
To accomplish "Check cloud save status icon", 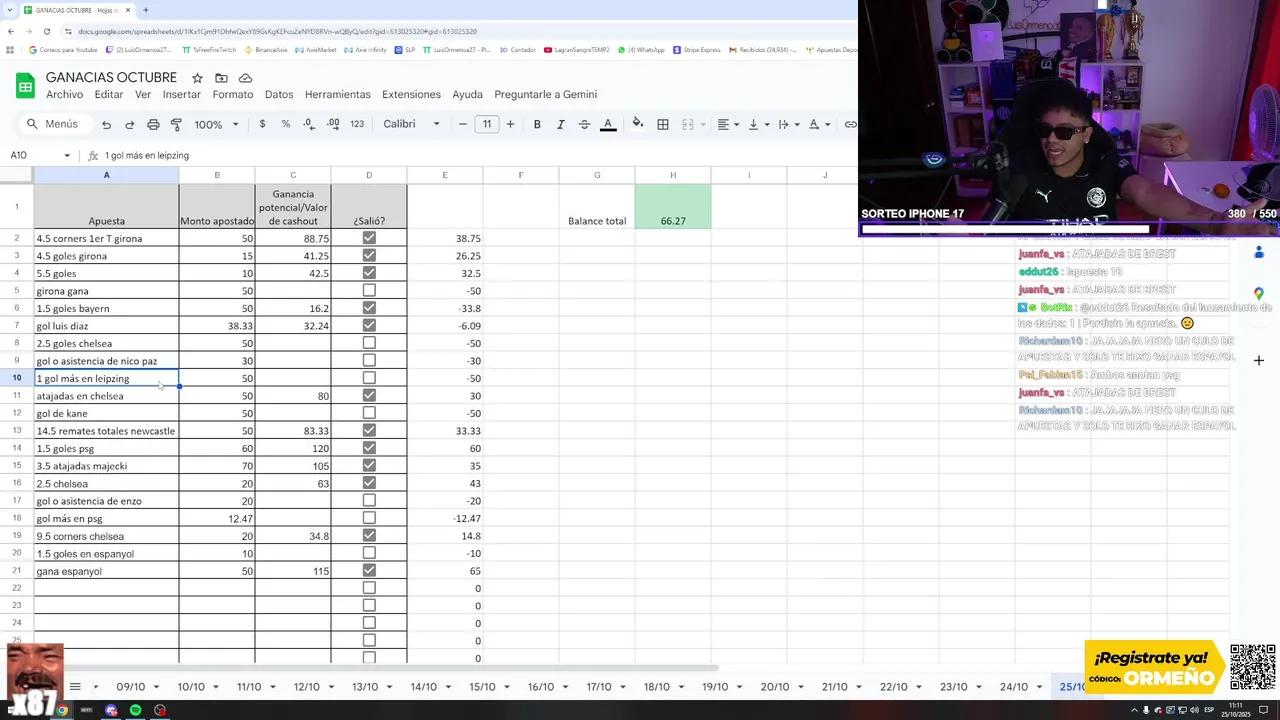I will (245, 78).
